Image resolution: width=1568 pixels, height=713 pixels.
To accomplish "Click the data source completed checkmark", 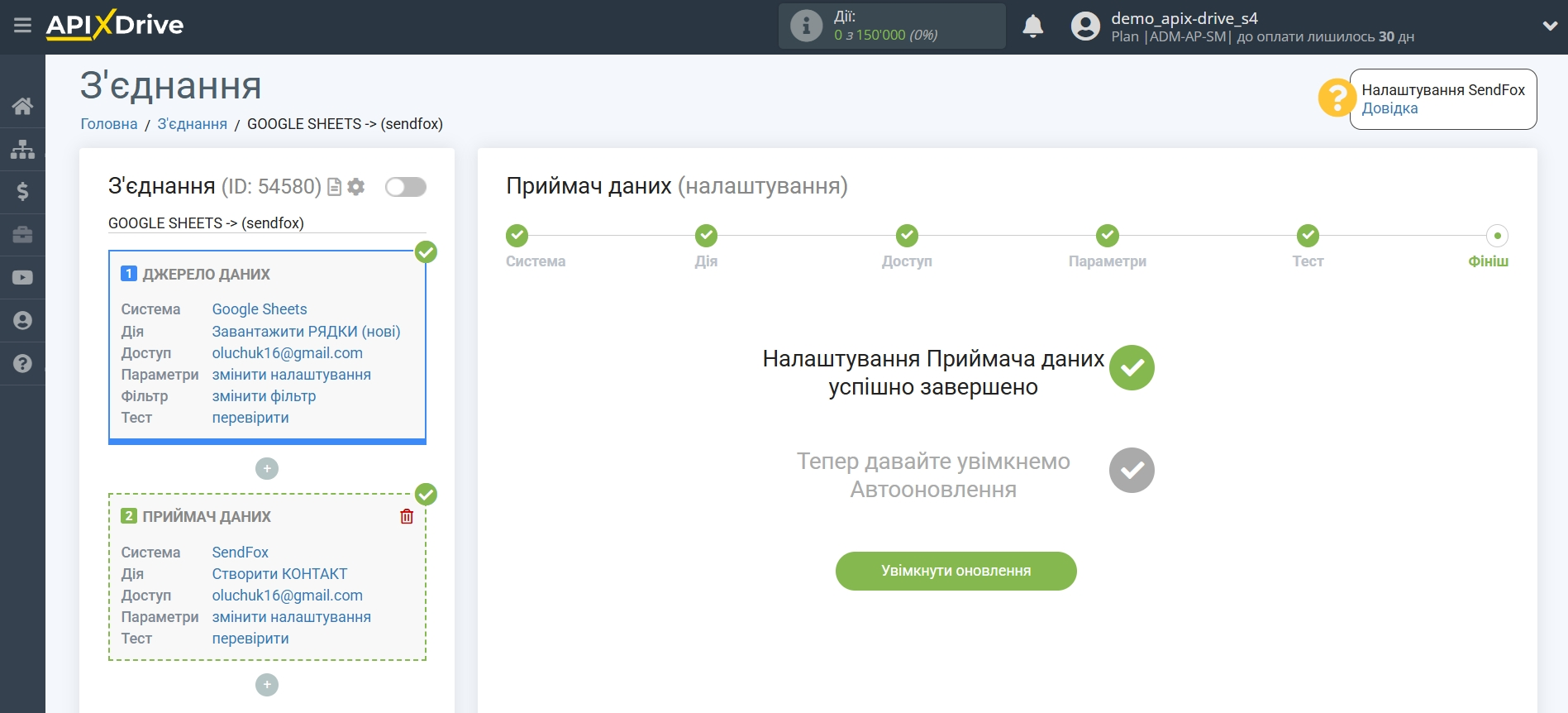I will tap(426, 251).
